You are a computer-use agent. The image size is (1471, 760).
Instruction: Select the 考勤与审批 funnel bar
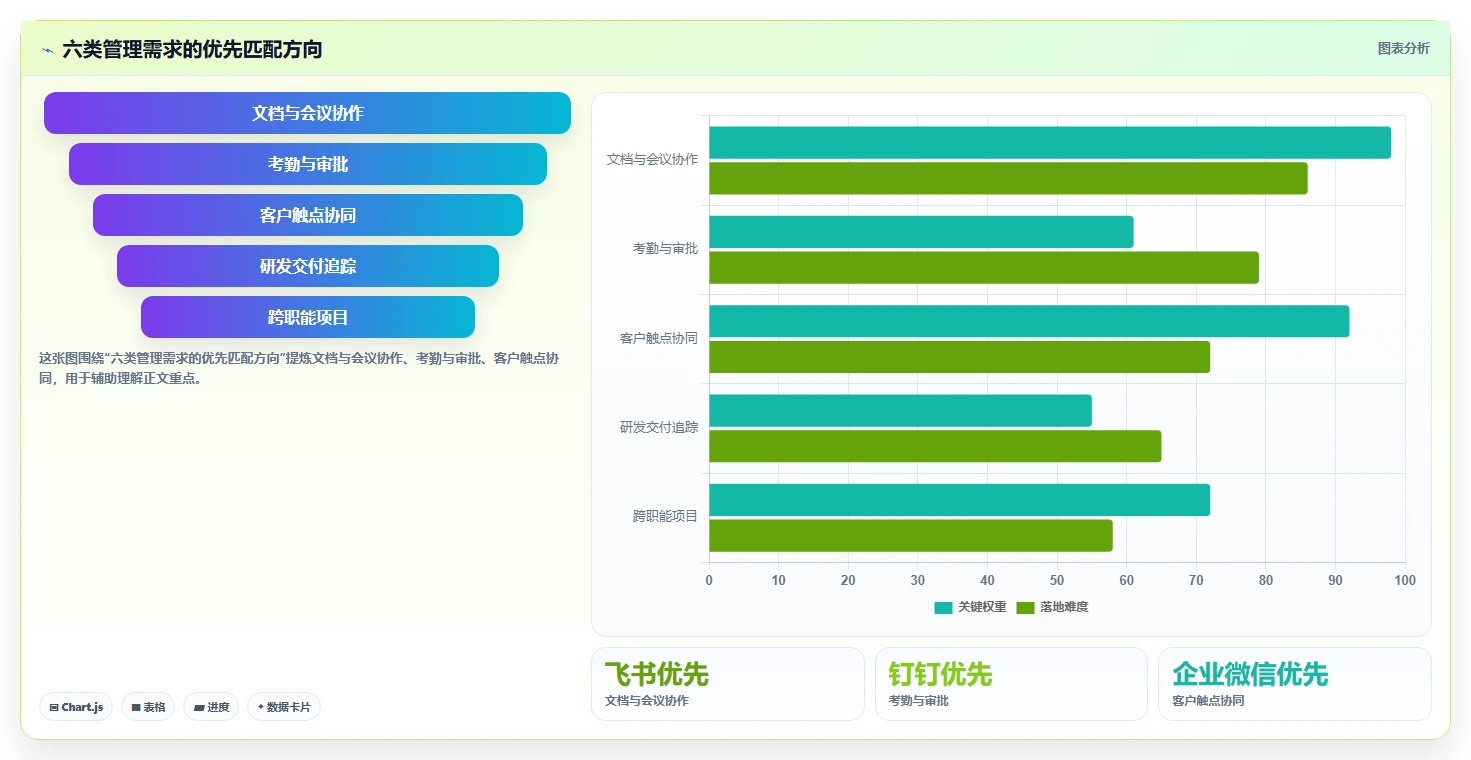307,164
